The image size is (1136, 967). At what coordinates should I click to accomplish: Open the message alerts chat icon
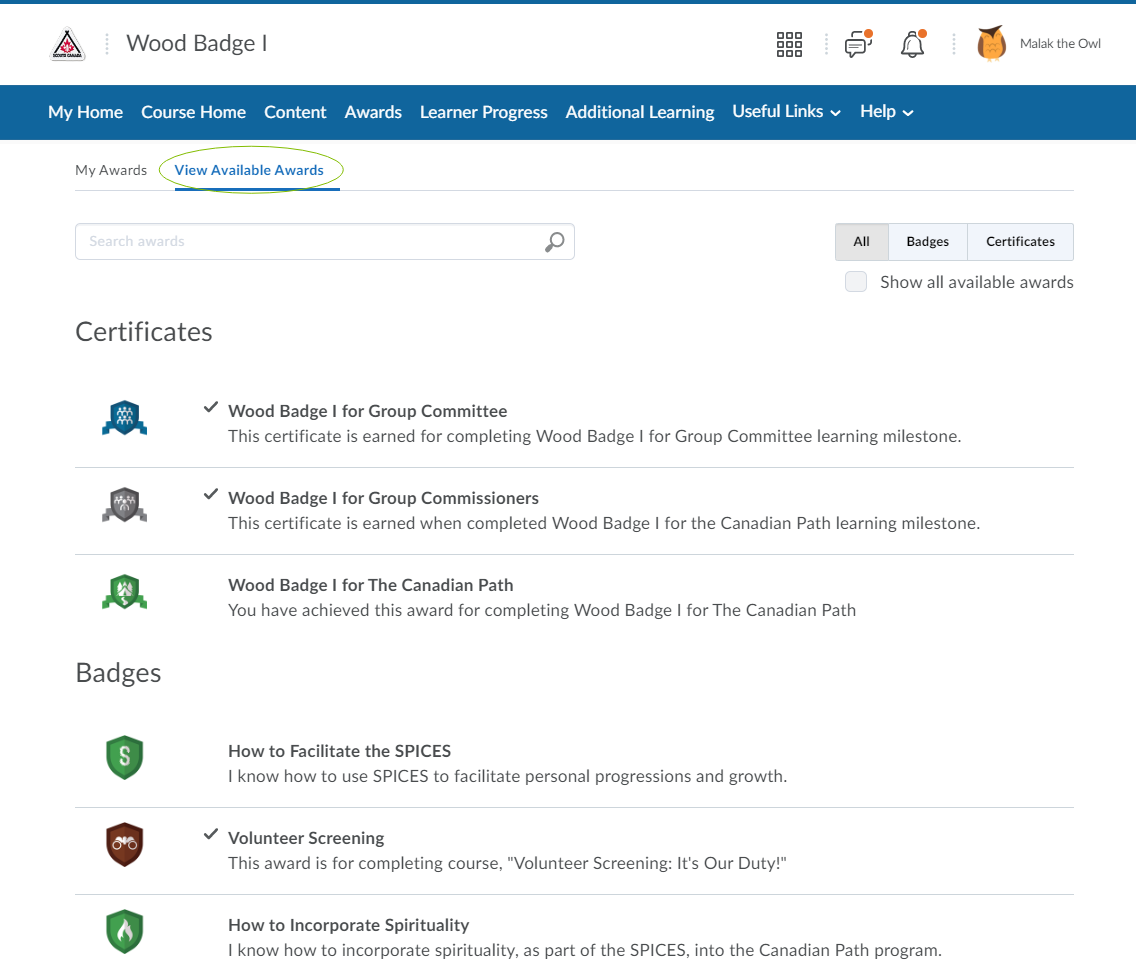click(858, 44)
